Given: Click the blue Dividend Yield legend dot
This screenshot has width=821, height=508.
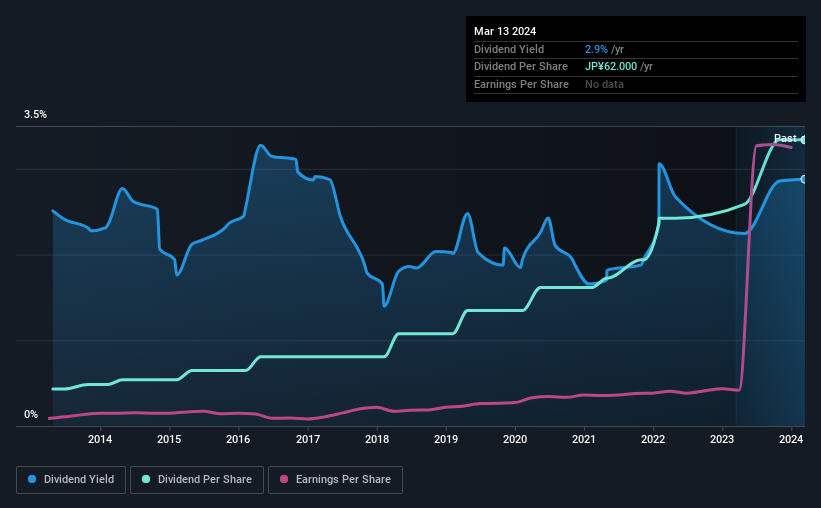Looking at the screenshot, I should coord(32,479).
